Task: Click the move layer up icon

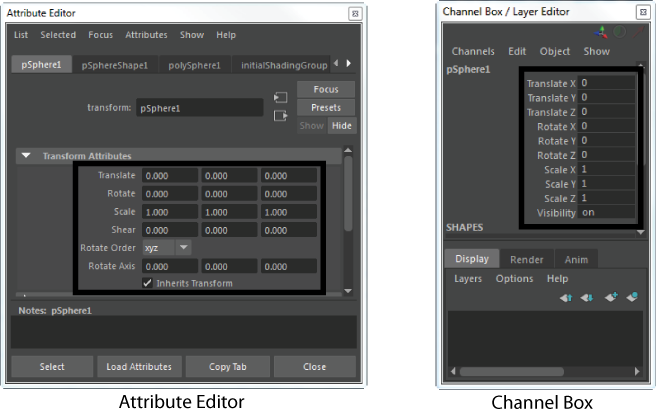Action: coord(566,298)
